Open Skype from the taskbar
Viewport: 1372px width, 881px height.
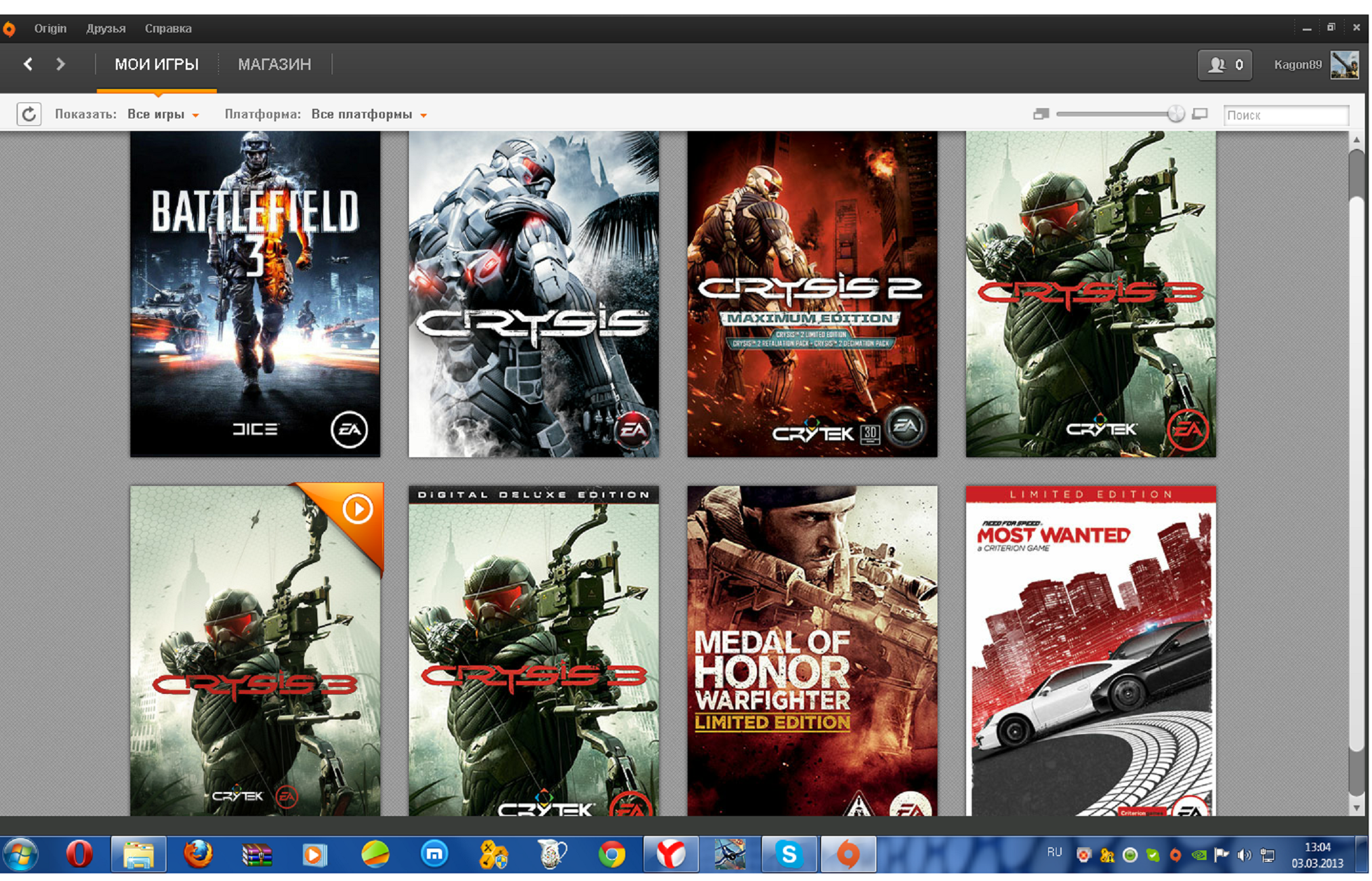coord(789,854)
